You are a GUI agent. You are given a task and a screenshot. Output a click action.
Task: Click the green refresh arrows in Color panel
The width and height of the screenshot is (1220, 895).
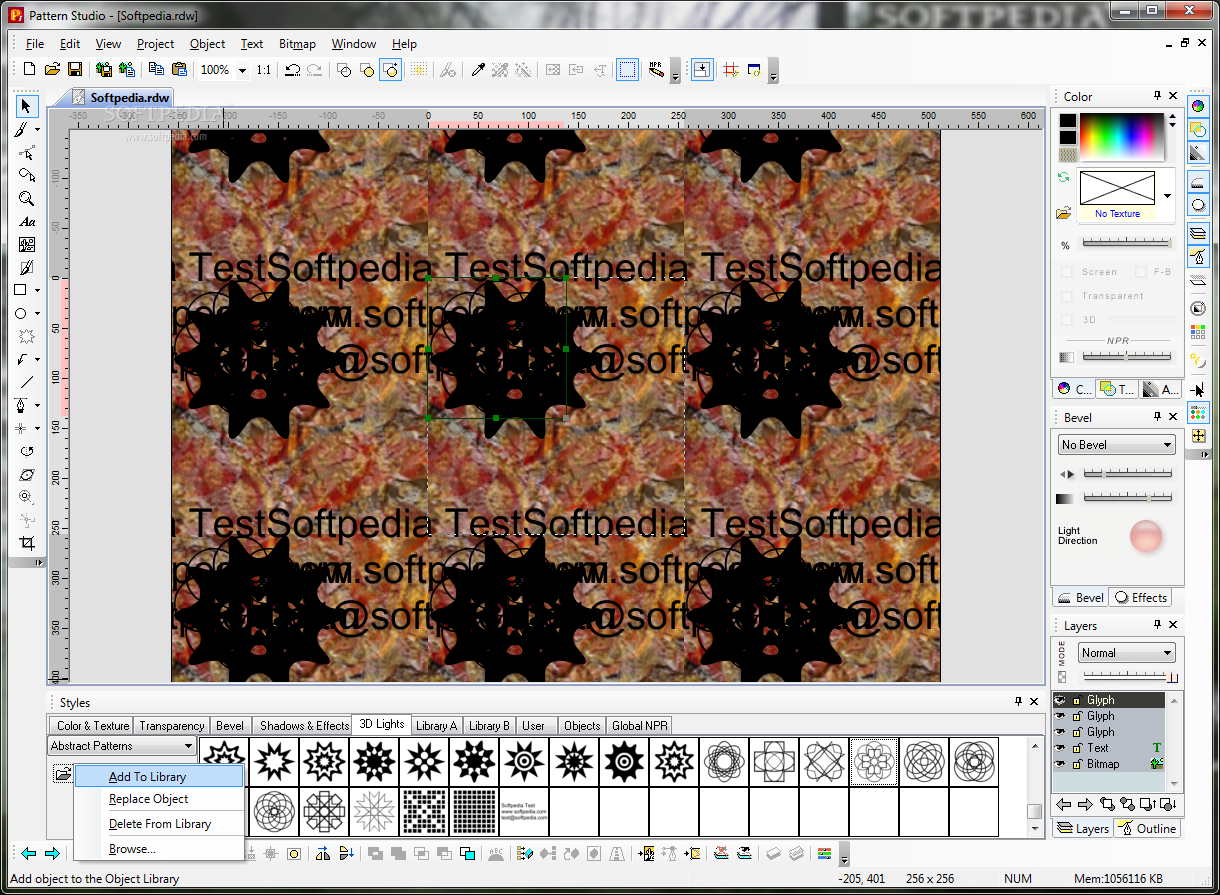1065,177
